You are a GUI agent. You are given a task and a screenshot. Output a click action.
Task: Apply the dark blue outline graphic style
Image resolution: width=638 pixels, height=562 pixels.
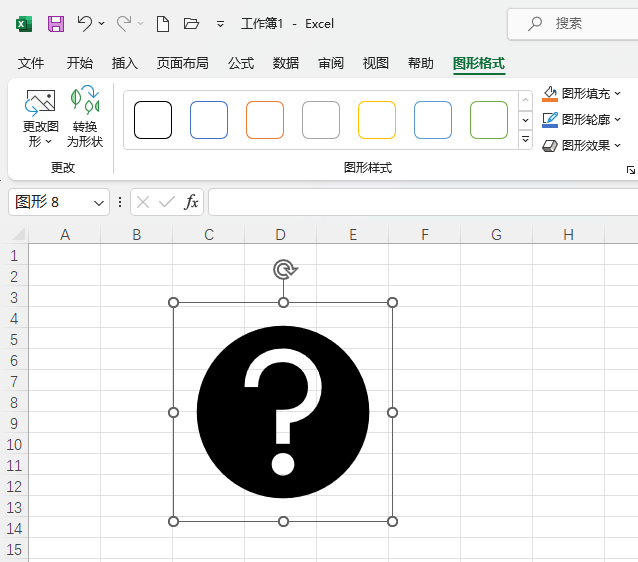coord(209,120)
